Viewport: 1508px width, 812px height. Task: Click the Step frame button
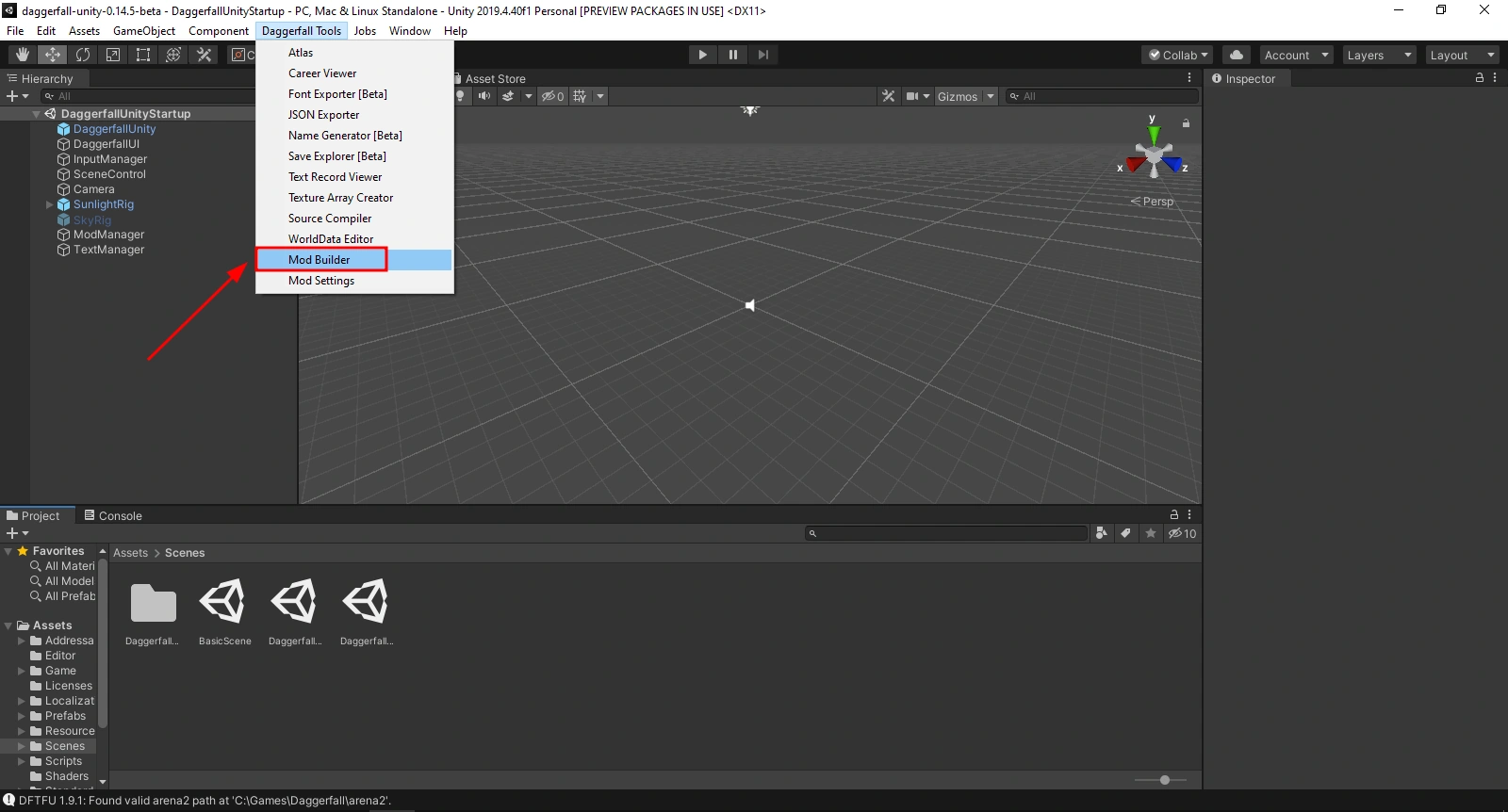[x=762, y=55]
